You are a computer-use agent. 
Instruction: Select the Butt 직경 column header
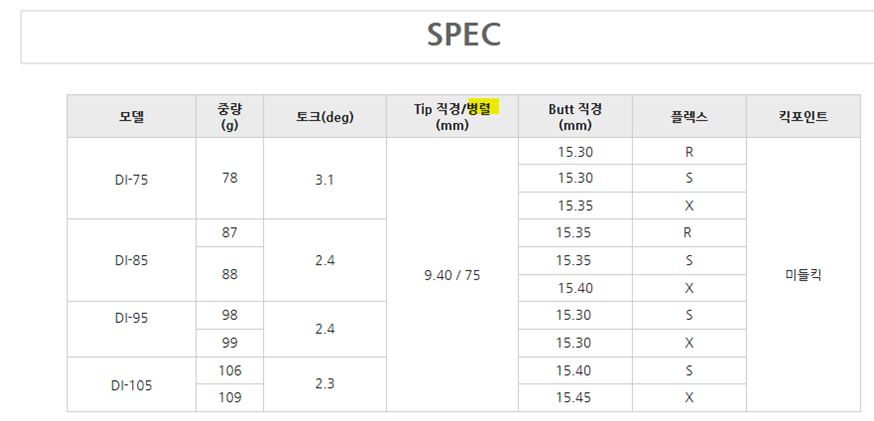pyautogui.click(x=575, y=116)
